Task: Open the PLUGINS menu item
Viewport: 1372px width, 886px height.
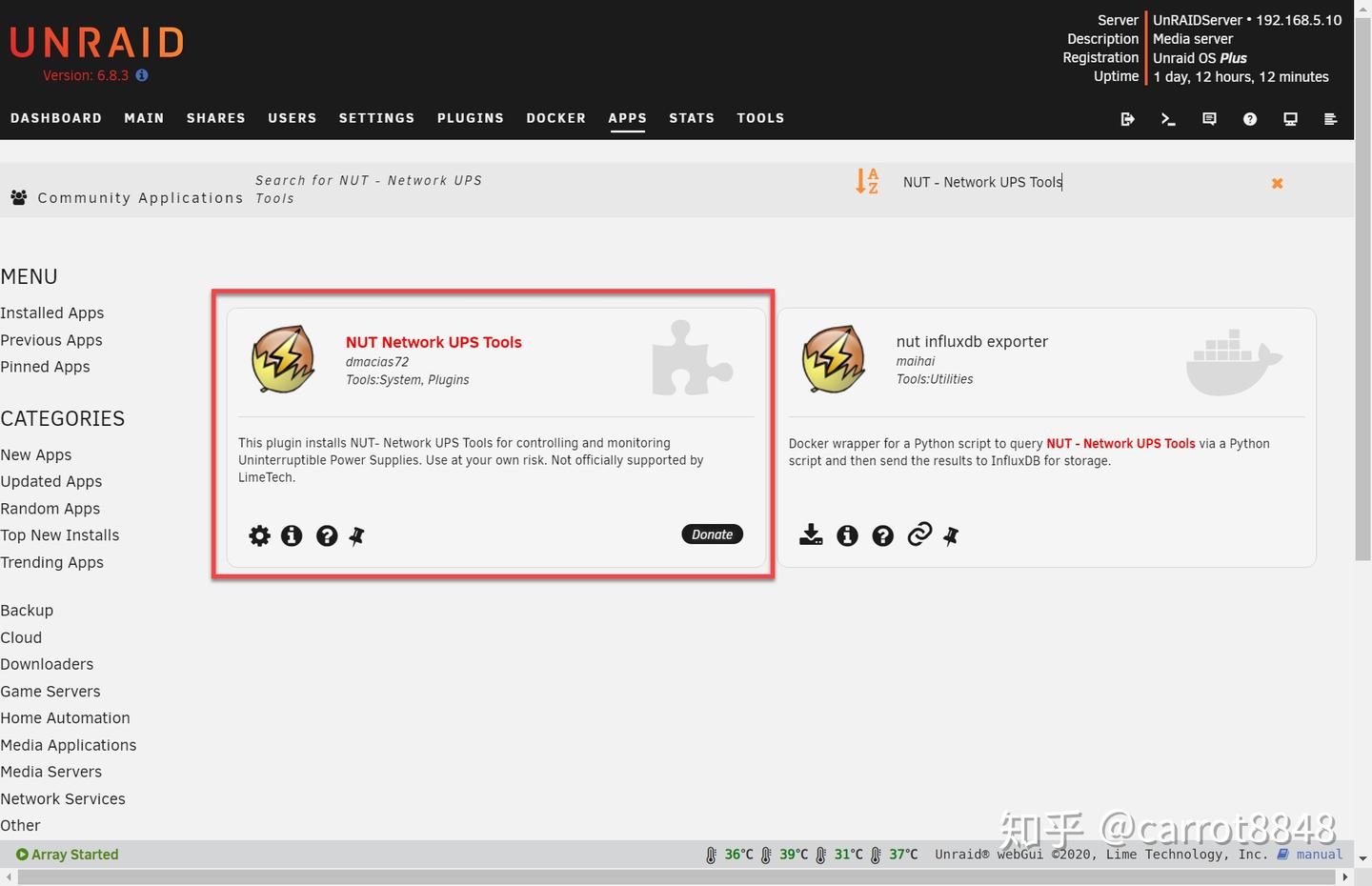Action: 471,118
